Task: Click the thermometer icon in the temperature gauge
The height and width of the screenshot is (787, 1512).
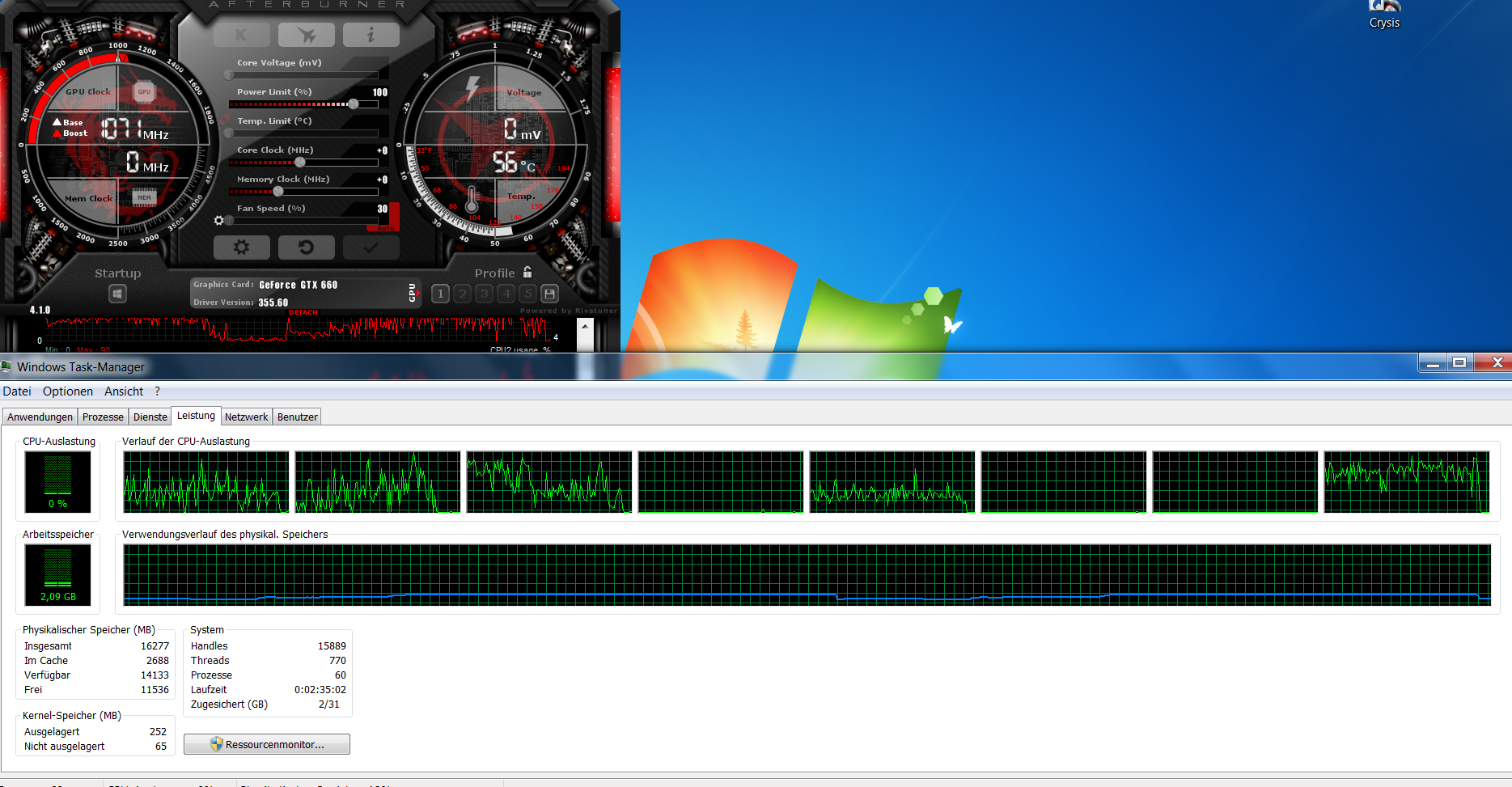Action: coord(472,199)
